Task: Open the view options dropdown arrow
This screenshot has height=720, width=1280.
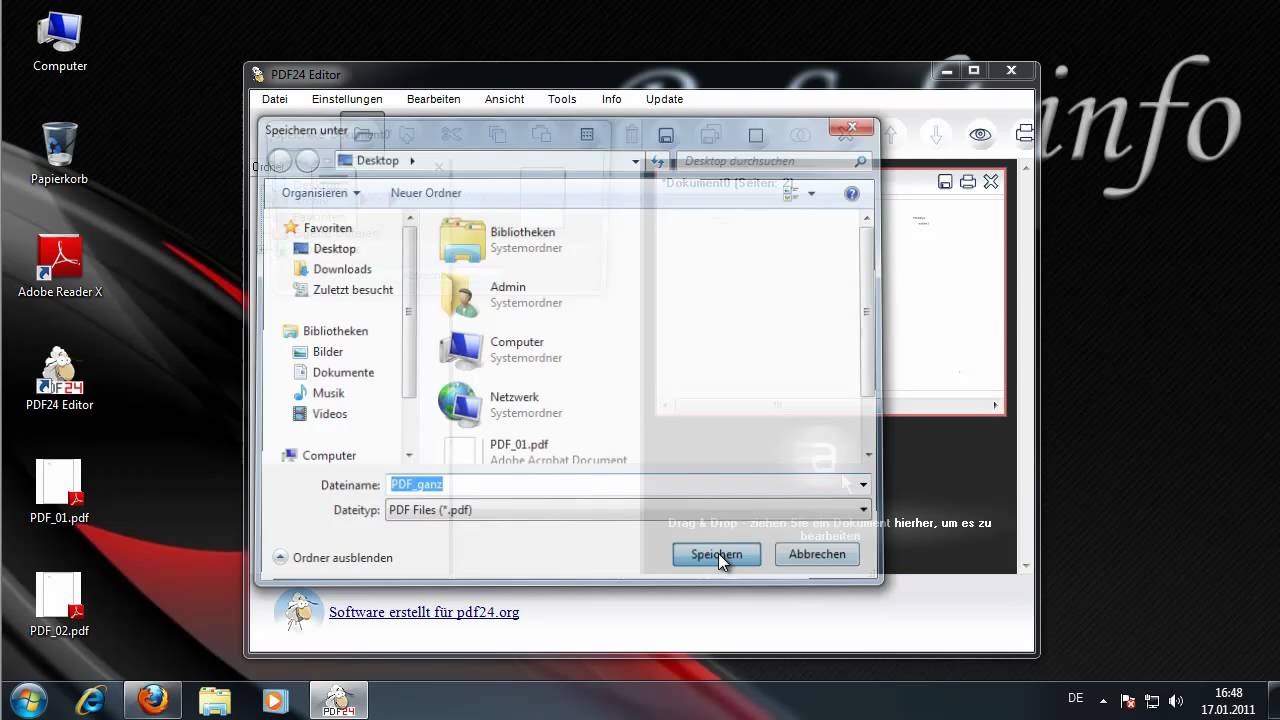Action: click(x=811, y=193)
